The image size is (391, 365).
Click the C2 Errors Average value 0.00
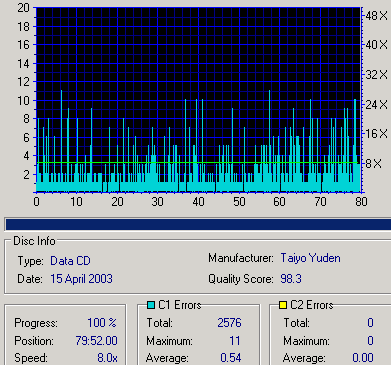pos(363,358)
